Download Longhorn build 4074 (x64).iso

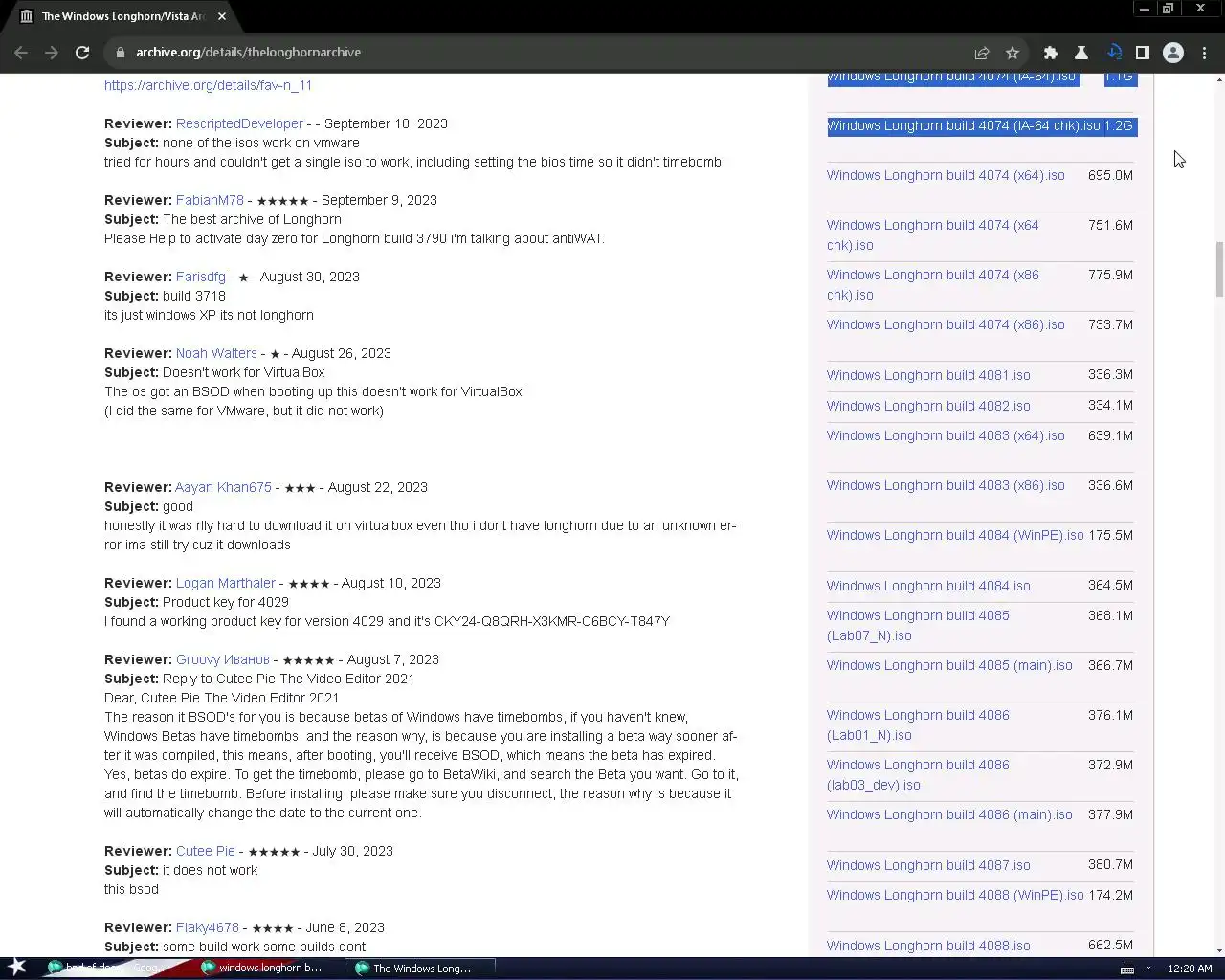click(x=946, y=175)
